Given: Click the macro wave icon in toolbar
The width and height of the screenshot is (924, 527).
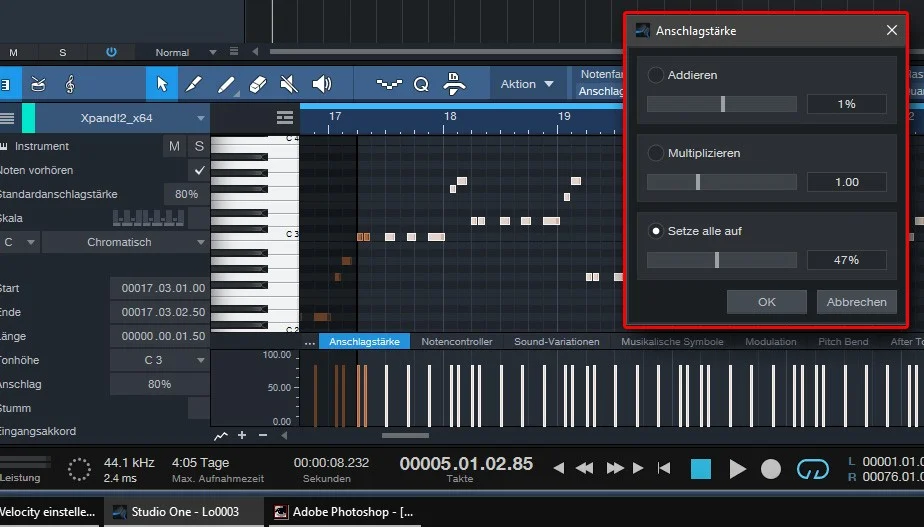Looking at the screenshot, I should [x=389, y=84].
